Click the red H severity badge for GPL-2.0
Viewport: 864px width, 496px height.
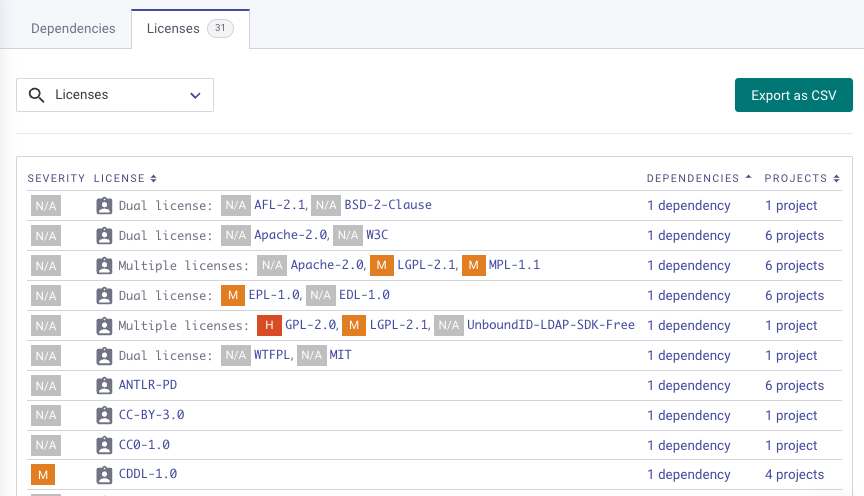[269, 325]
